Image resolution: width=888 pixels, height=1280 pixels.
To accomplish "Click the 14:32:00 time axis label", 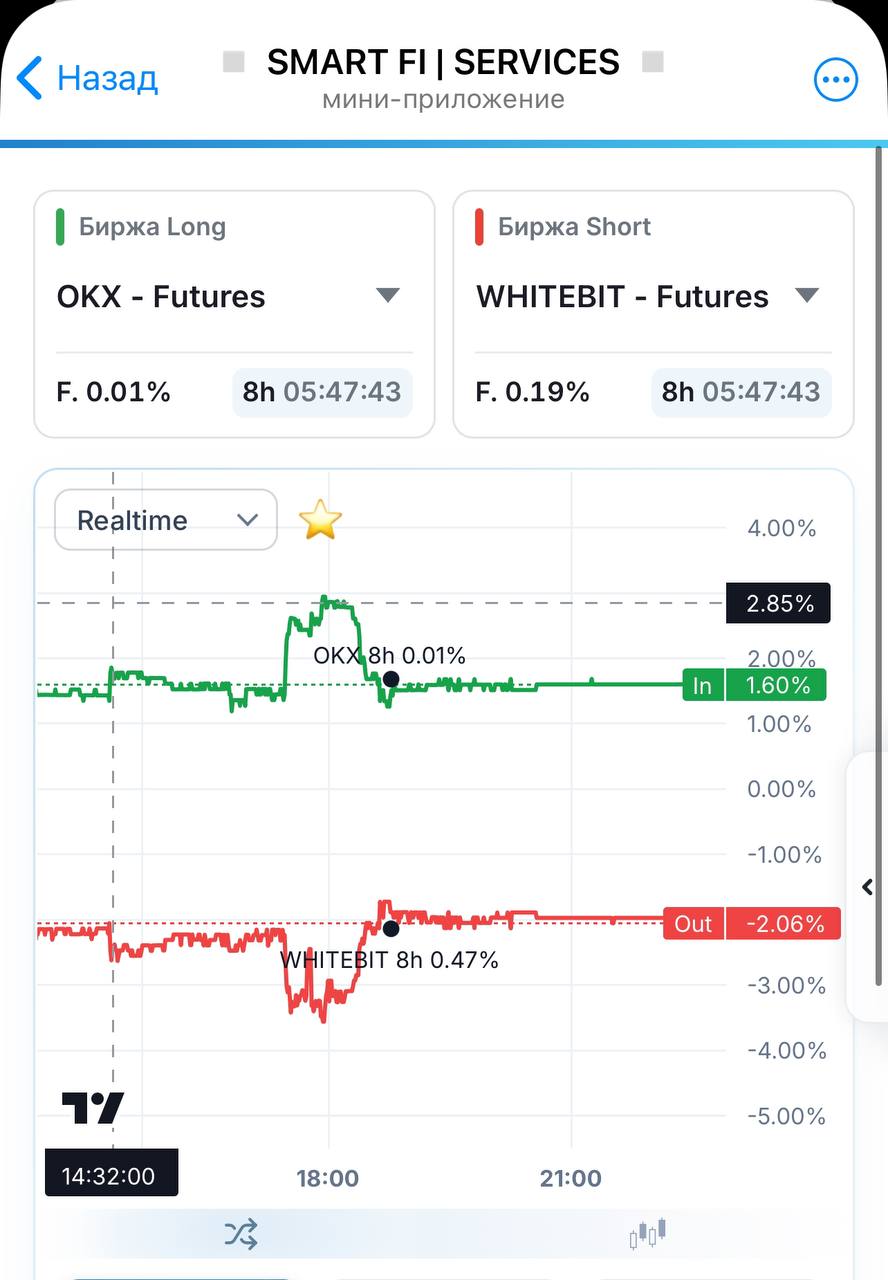I will pyautogui.click(x=111, y=1175).
